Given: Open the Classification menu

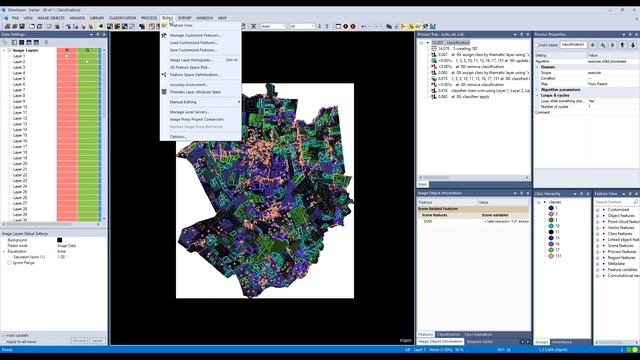Looking at the screenshot, I should click(x=122, y=18).
